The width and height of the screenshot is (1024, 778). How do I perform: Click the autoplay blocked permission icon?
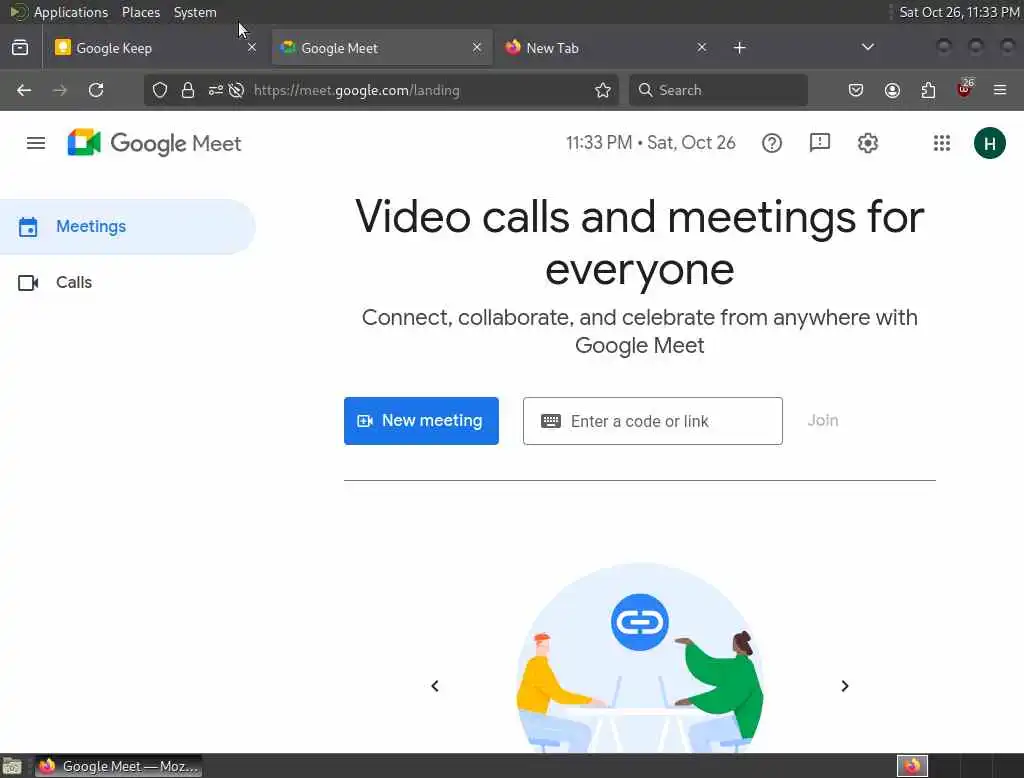[236, 90]
